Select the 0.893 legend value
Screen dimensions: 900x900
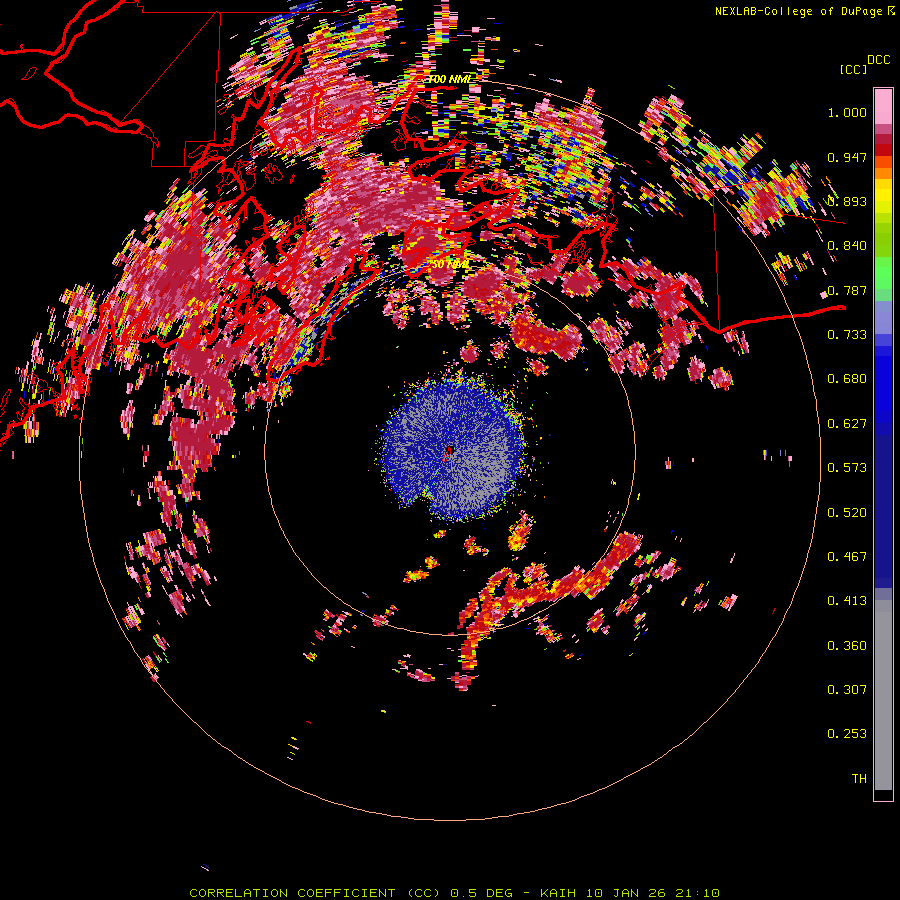tap(847, 201)
